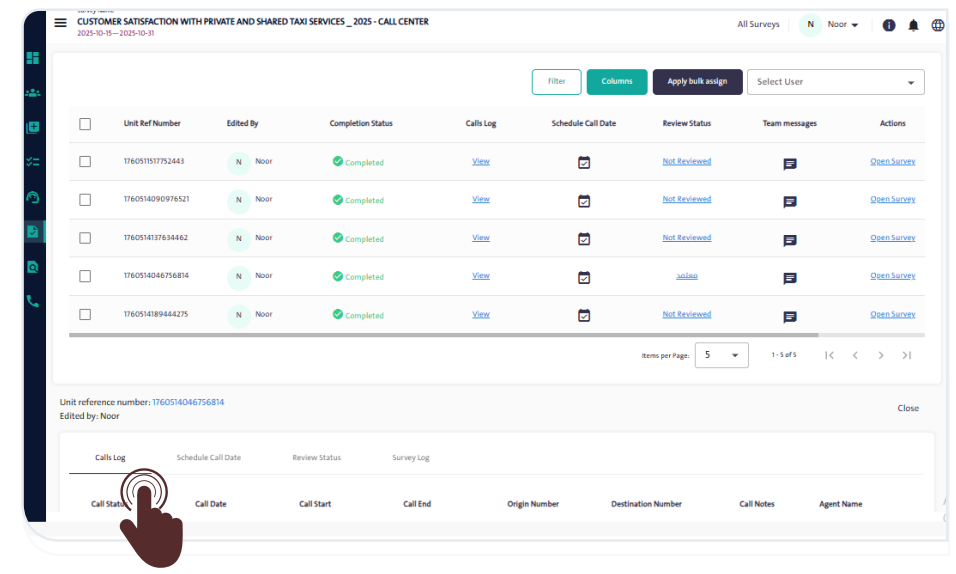The width and height of the screenshot is (956, 574).
Task: Switch to the Schedule Call Date tab
Action: [208, 458]
